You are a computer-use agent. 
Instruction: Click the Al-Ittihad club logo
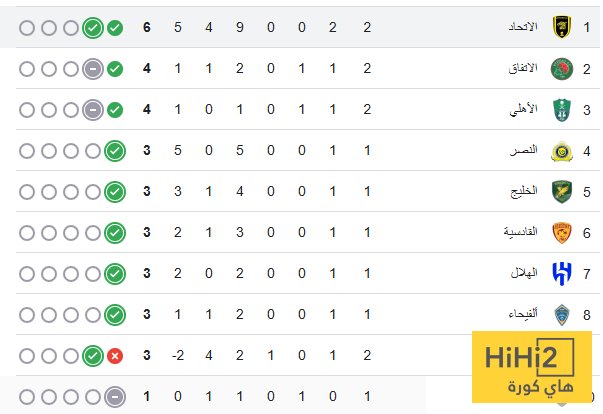coord(559,27)
